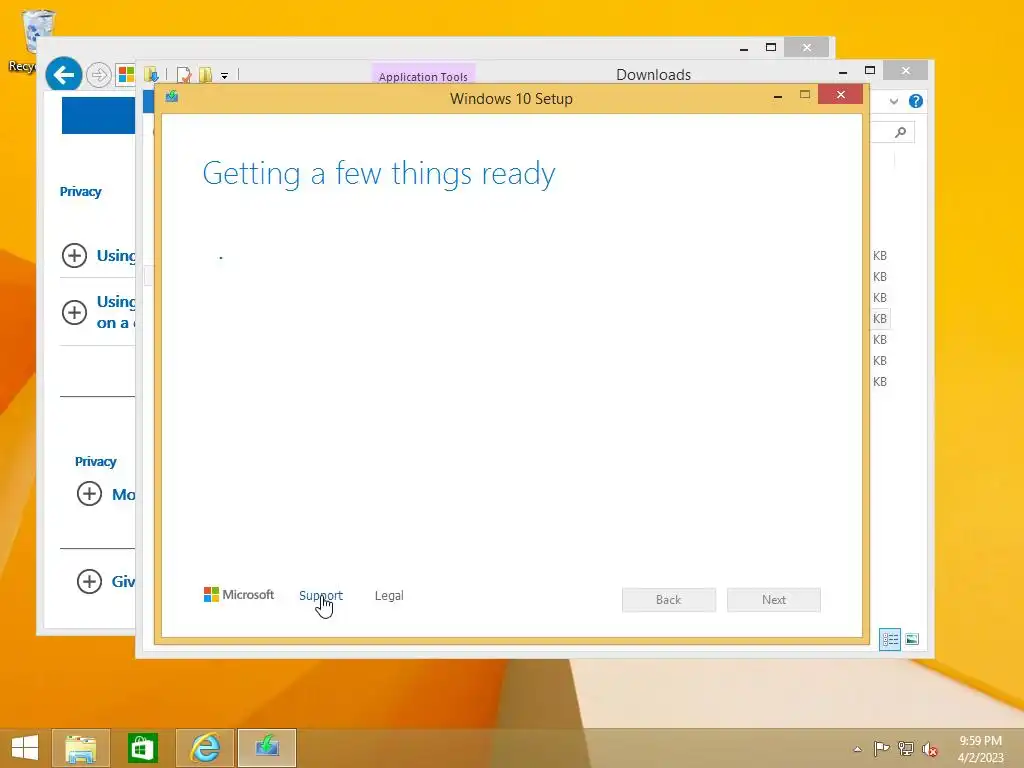Close the Windows 10 Setup window
The height and width of the screenshot is (768, 1024).
coord(840,95)
